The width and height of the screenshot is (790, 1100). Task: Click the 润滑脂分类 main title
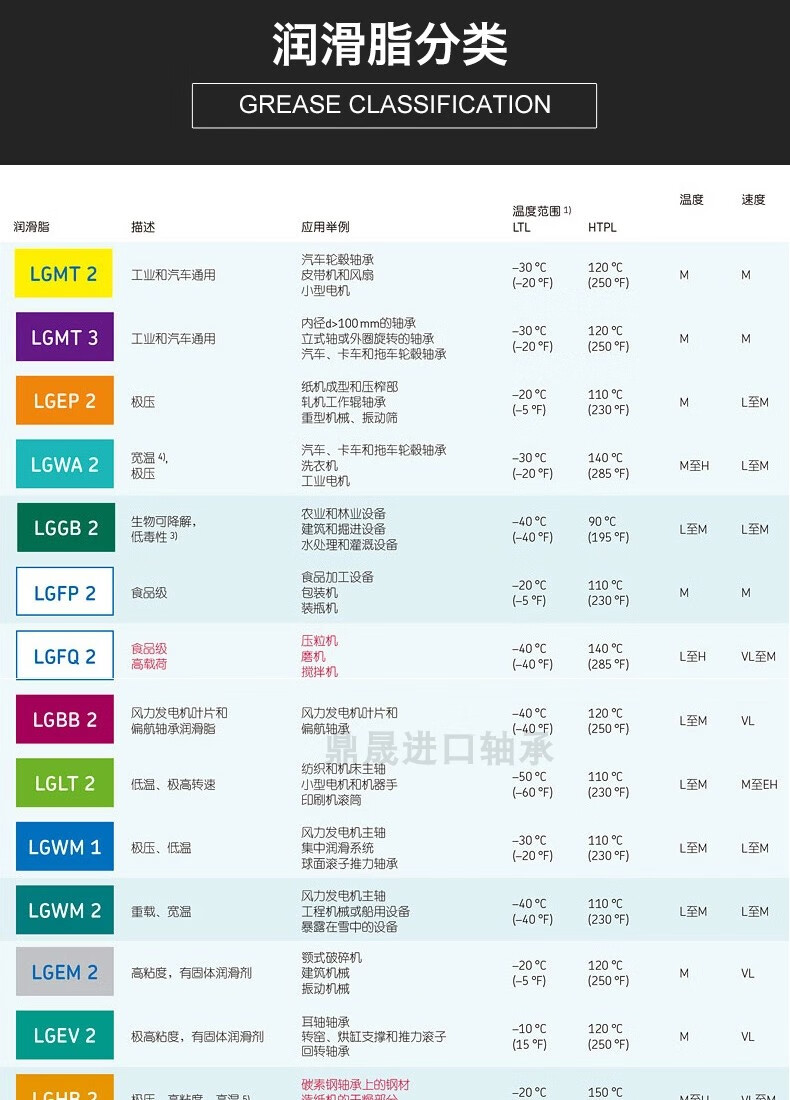(x=390, y=45)
